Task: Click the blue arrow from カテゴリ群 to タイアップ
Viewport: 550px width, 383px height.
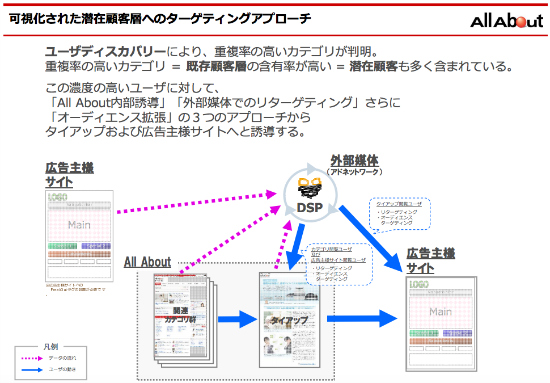Action: point(237,319)
